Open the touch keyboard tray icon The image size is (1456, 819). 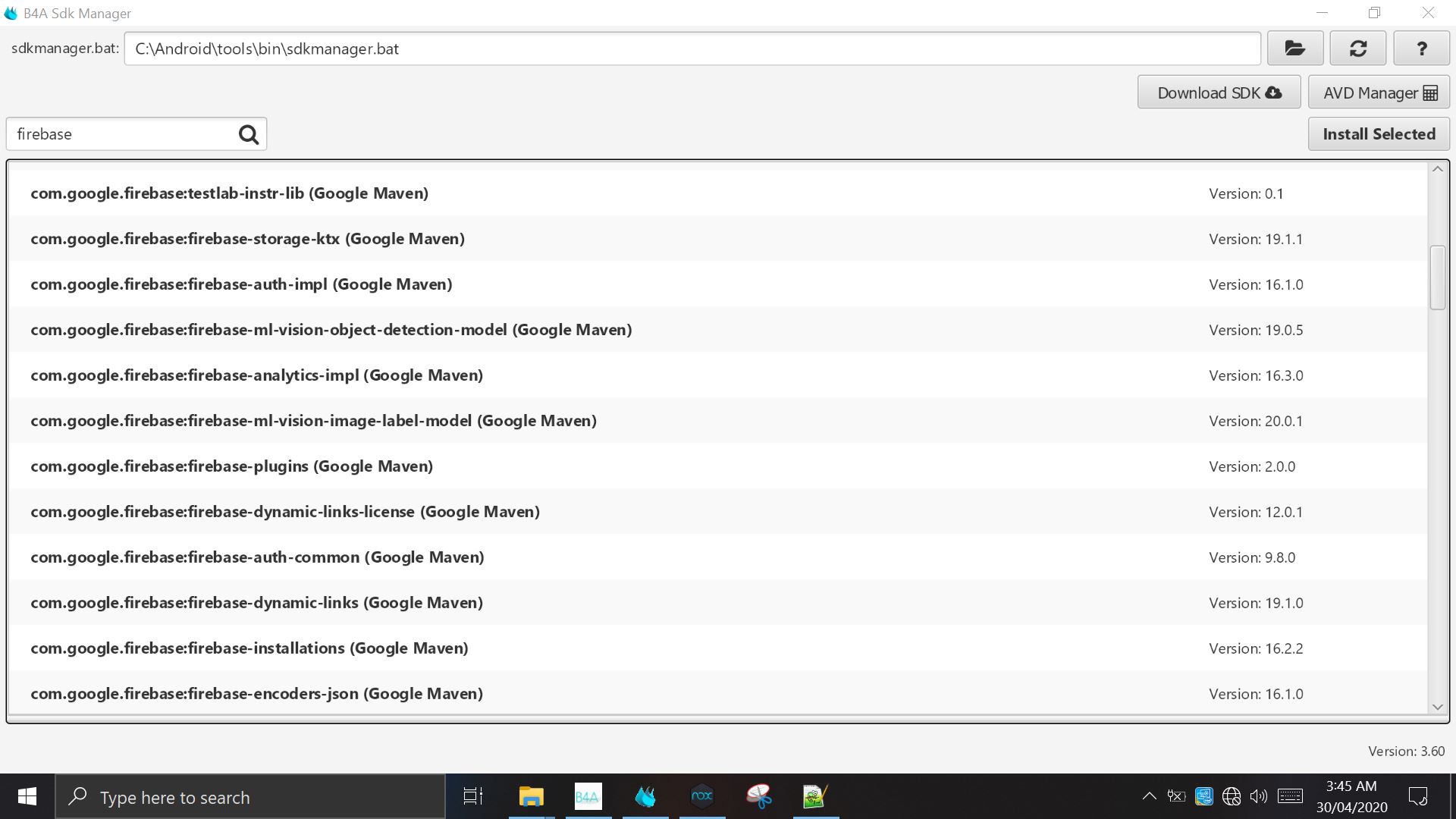point(1290,796)
